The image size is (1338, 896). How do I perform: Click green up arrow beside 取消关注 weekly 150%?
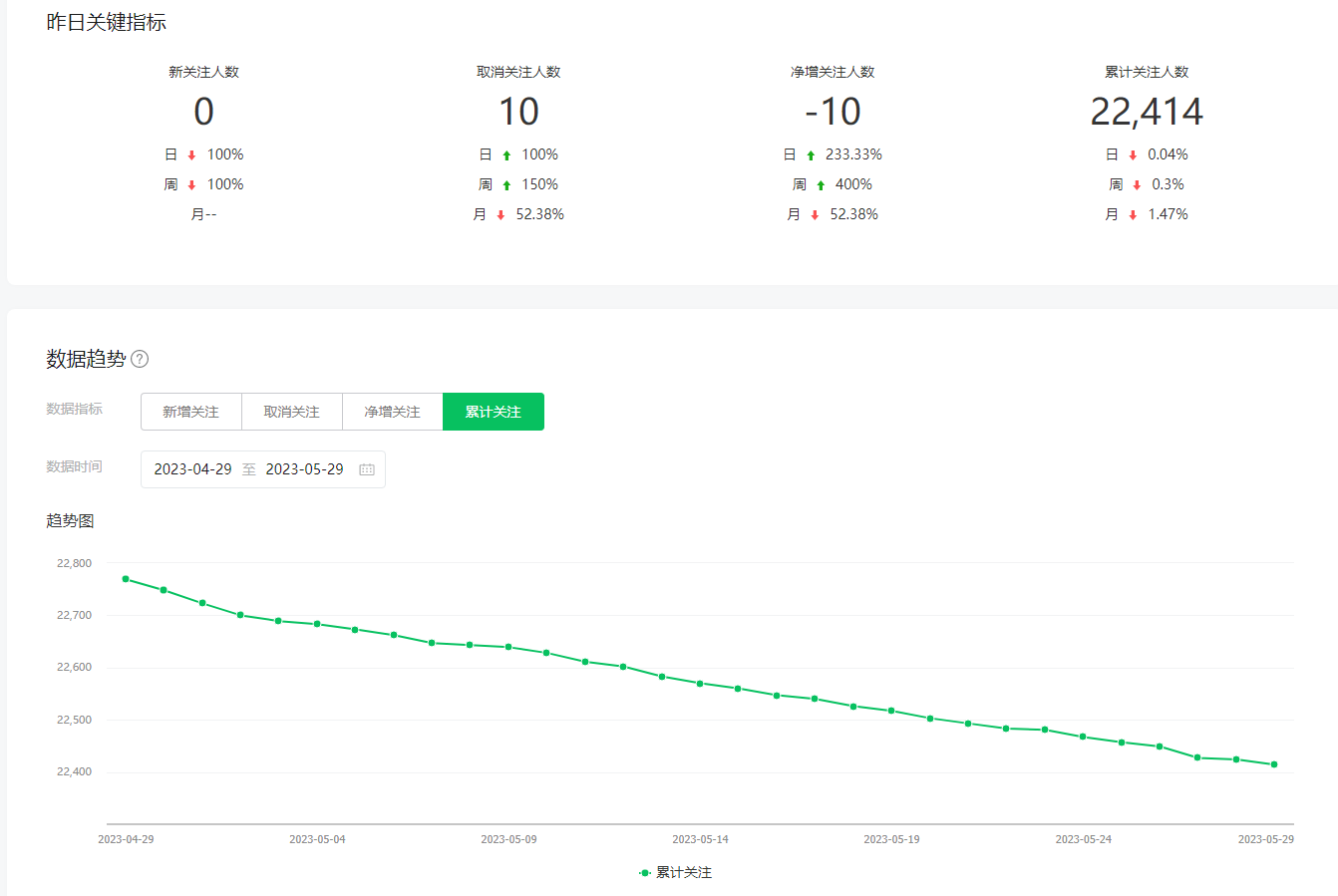click(506, 185)
